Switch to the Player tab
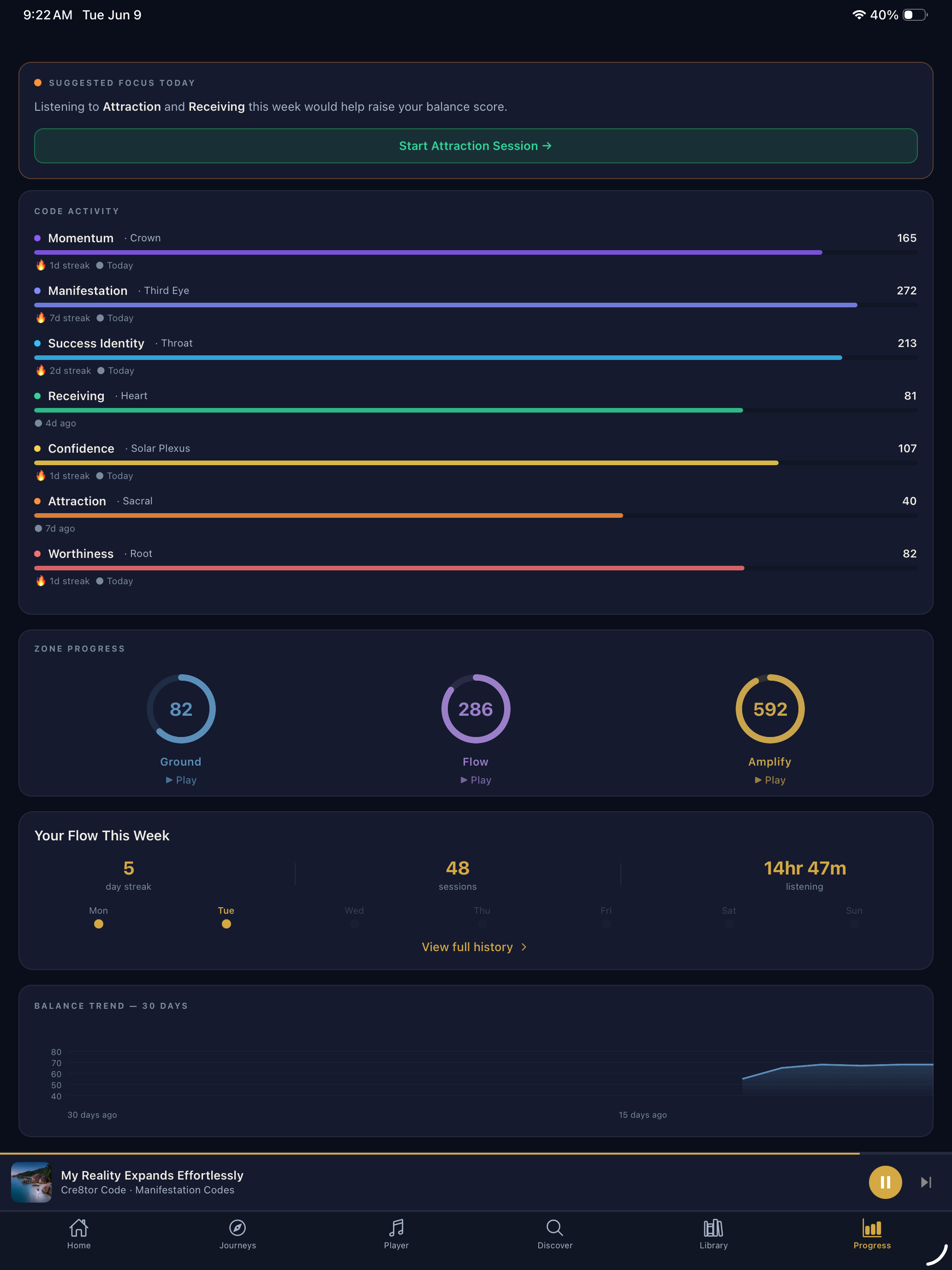Viewport: 952px width, 1270px height. [397, 1234]
